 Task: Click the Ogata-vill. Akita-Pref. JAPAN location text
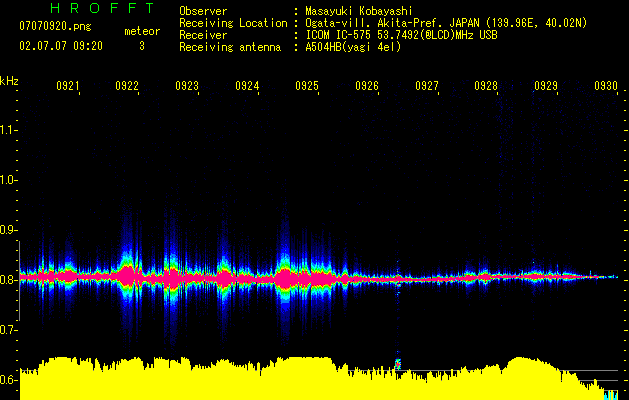[x=446, y=23]
